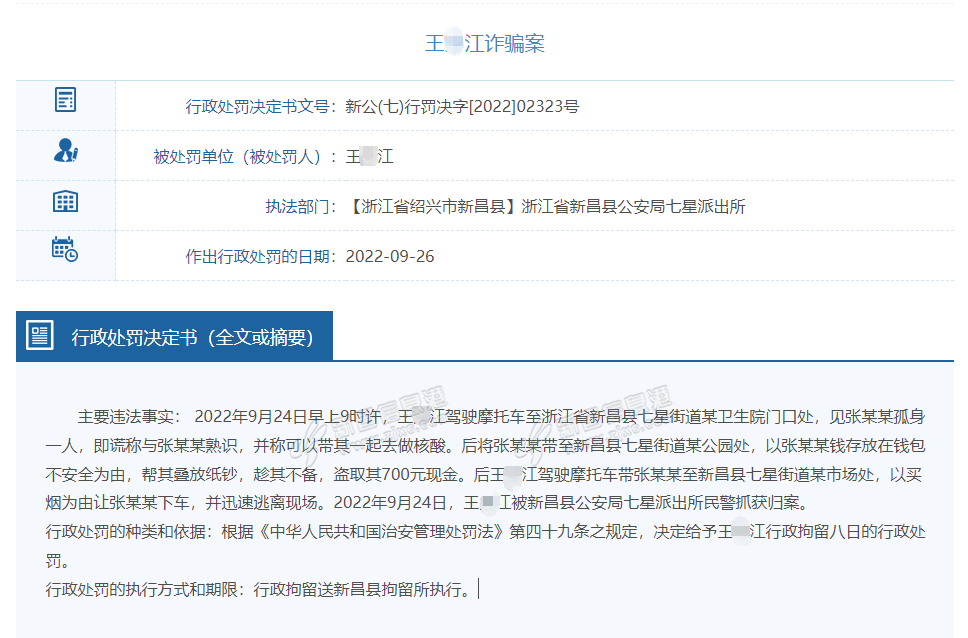Click the document icon in the 行政处罚决定书 header
This screenshot has width=968, height=638.
point(40,335)
